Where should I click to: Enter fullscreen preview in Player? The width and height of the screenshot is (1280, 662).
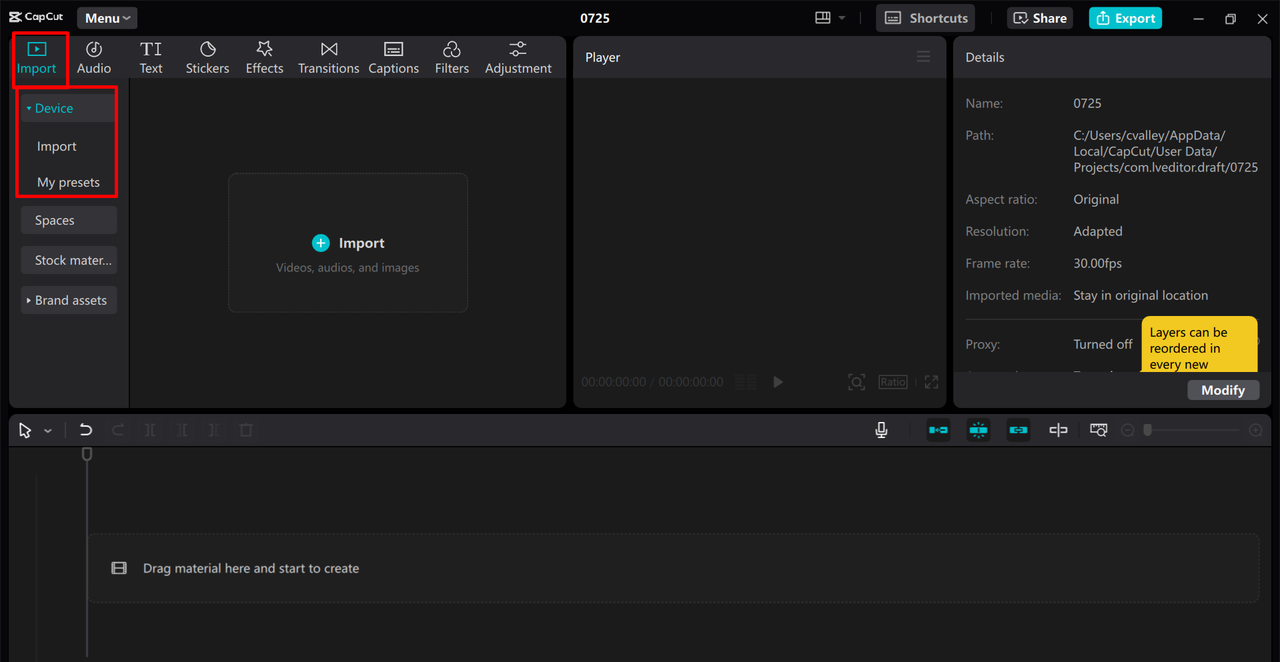coord(931,382)
